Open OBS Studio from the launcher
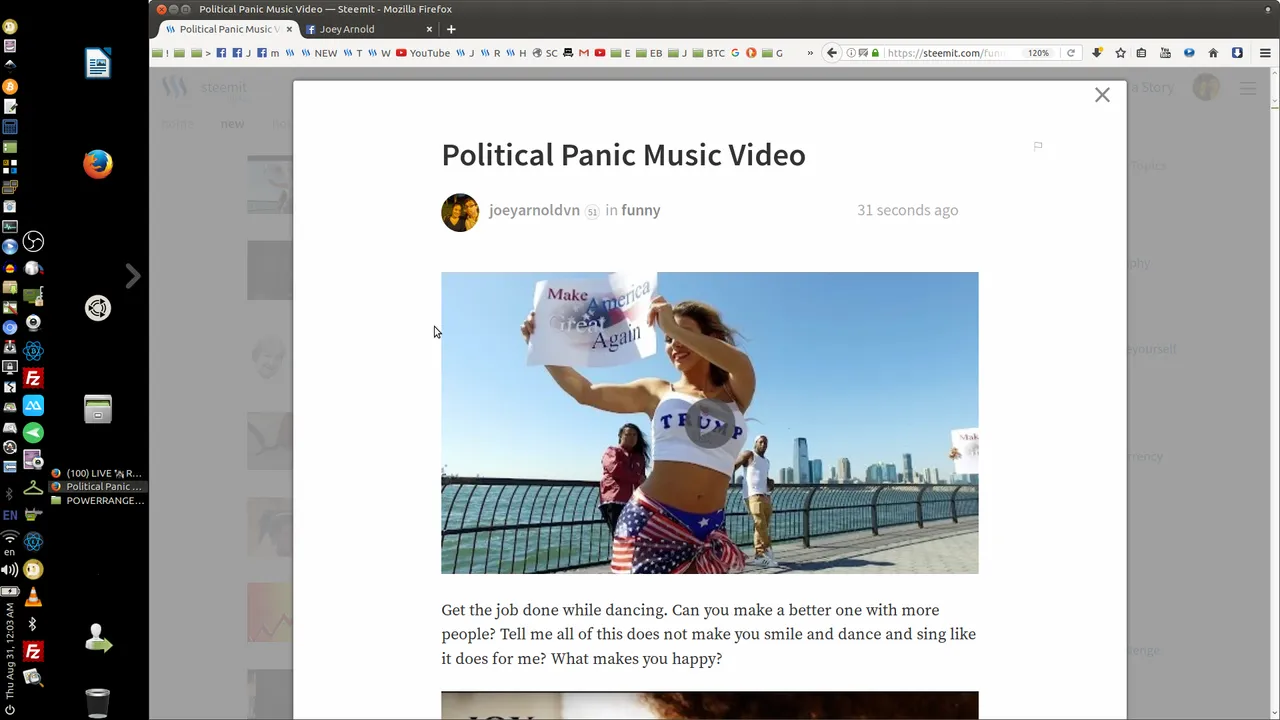 33,242
